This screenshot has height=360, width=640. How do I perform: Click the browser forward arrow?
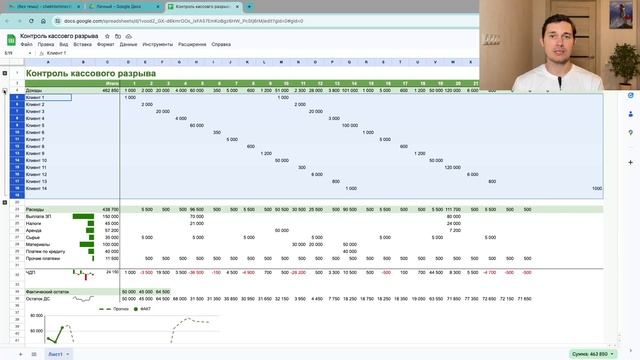19,21
